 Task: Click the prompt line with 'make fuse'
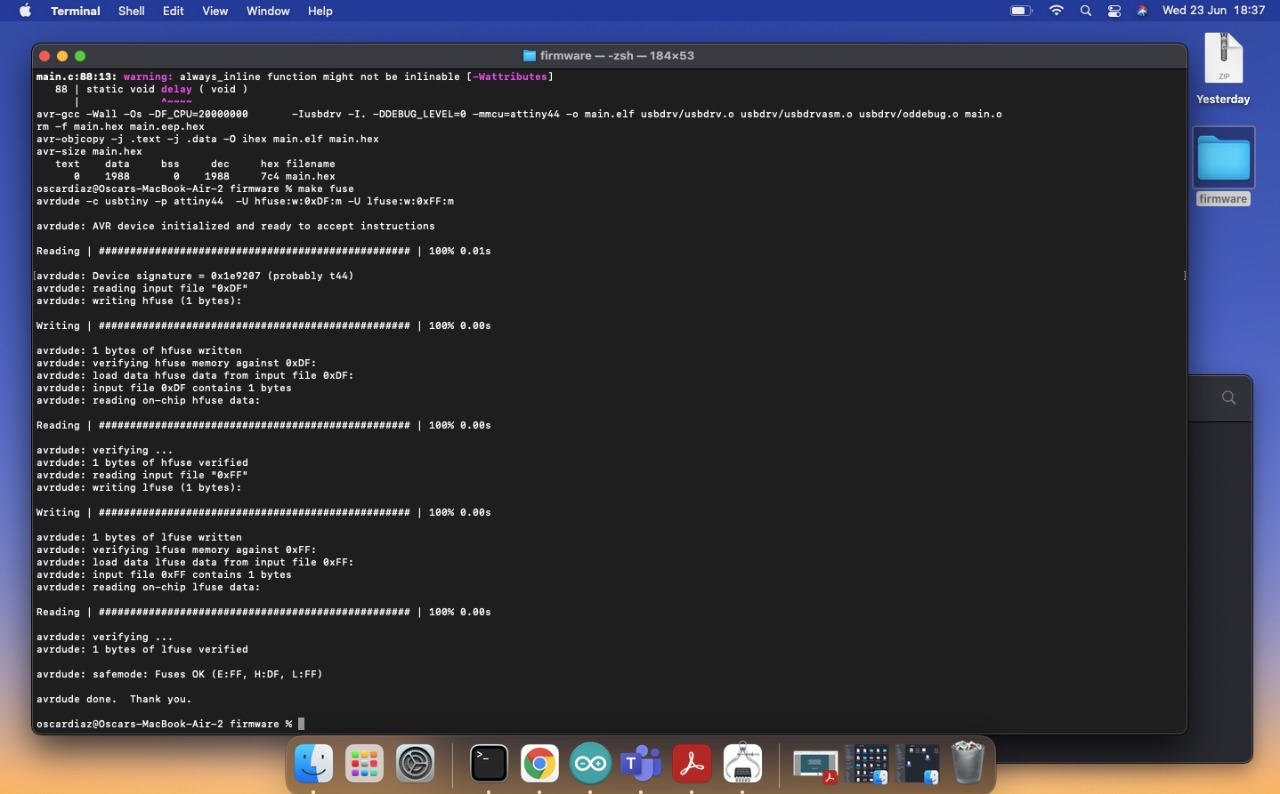195,189
